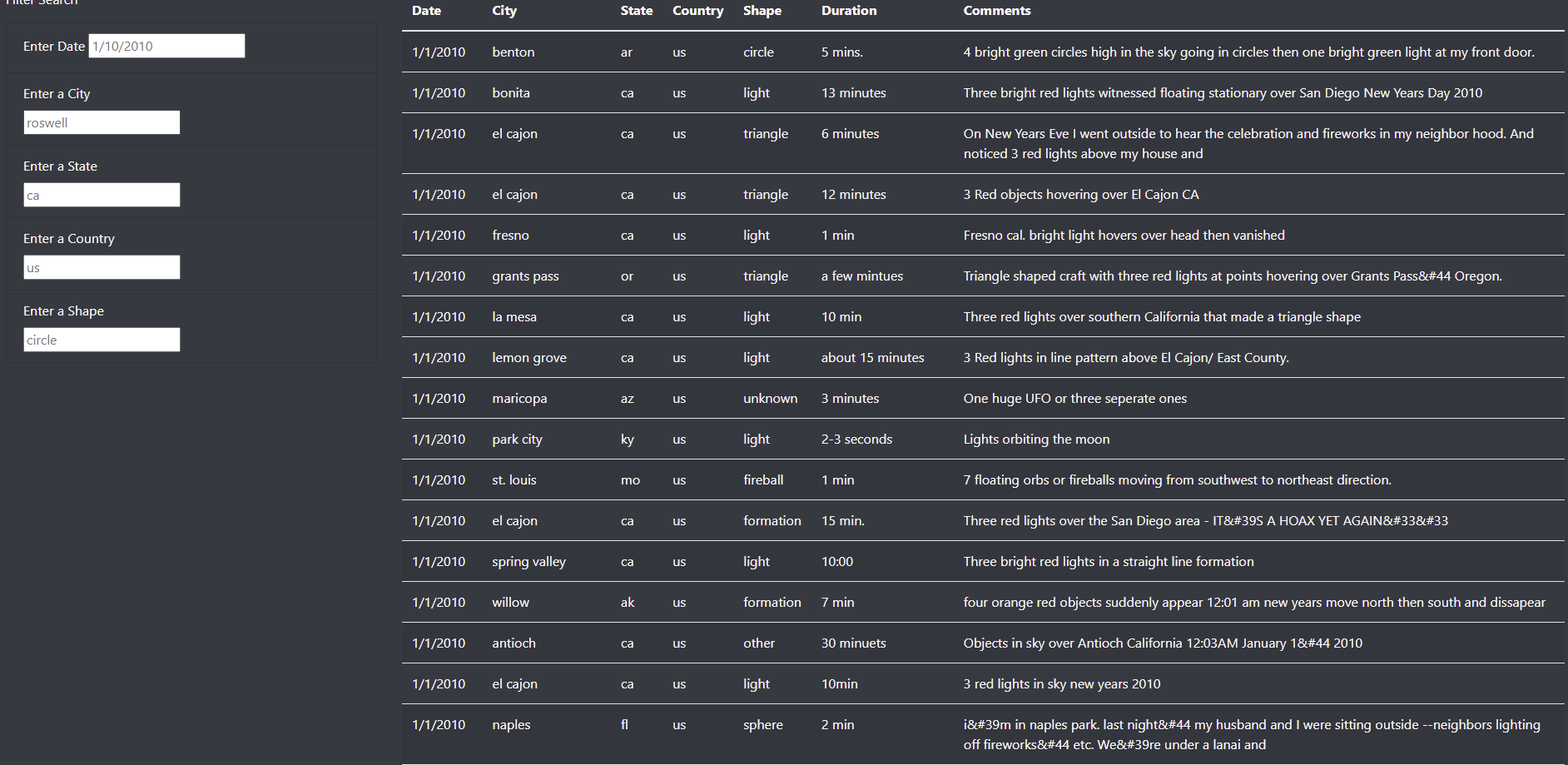Image resolution: width=1568 pixels, height=765 pixels.
Task: Focus the Enter a City text box
Action: [x=102, y=122]
